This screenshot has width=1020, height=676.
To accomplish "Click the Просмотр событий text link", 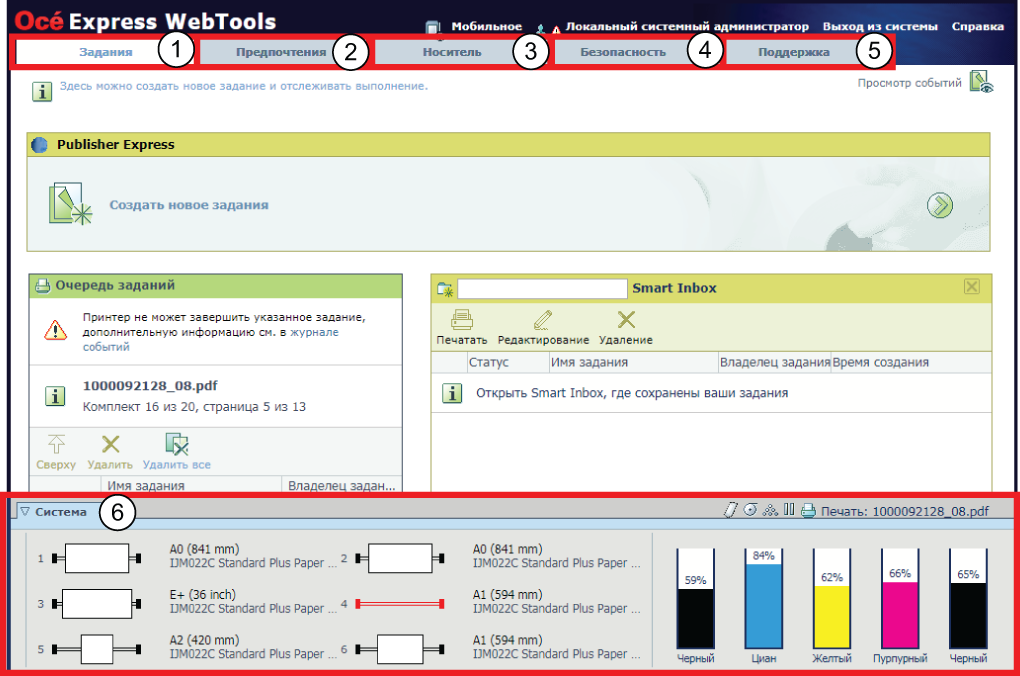I will pyautogui.click(x=909, y=83).
